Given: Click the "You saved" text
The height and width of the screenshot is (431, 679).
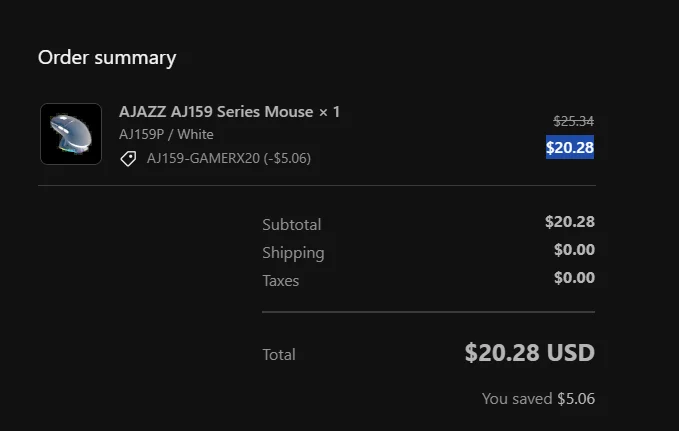Looking at the screenshot, I should (x=517, y=398).
